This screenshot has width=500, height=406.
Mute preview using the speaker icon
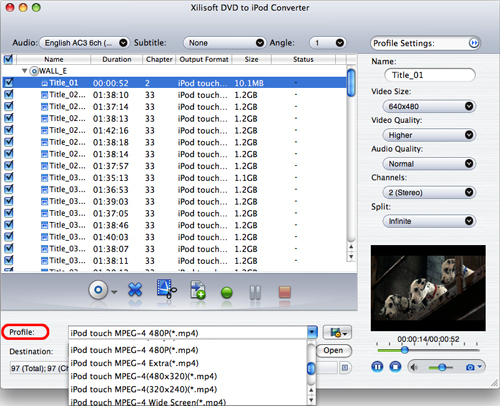click(414, 367)
